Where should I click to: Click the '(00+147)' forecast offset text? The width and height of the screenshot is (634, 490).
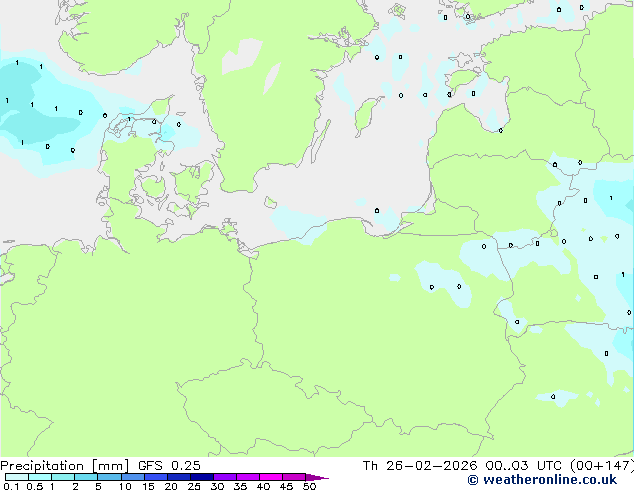pos(602,466)
